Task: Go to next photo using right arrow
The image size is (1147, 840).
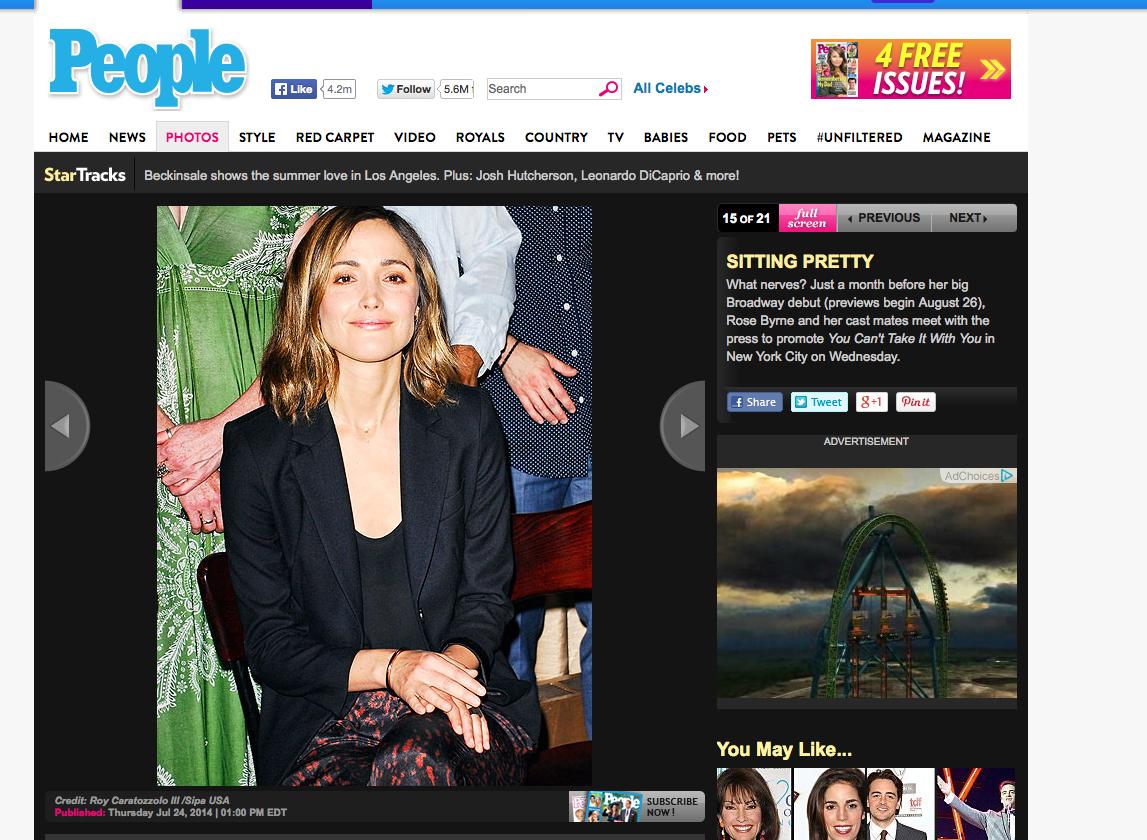Action: click(684, 426)
